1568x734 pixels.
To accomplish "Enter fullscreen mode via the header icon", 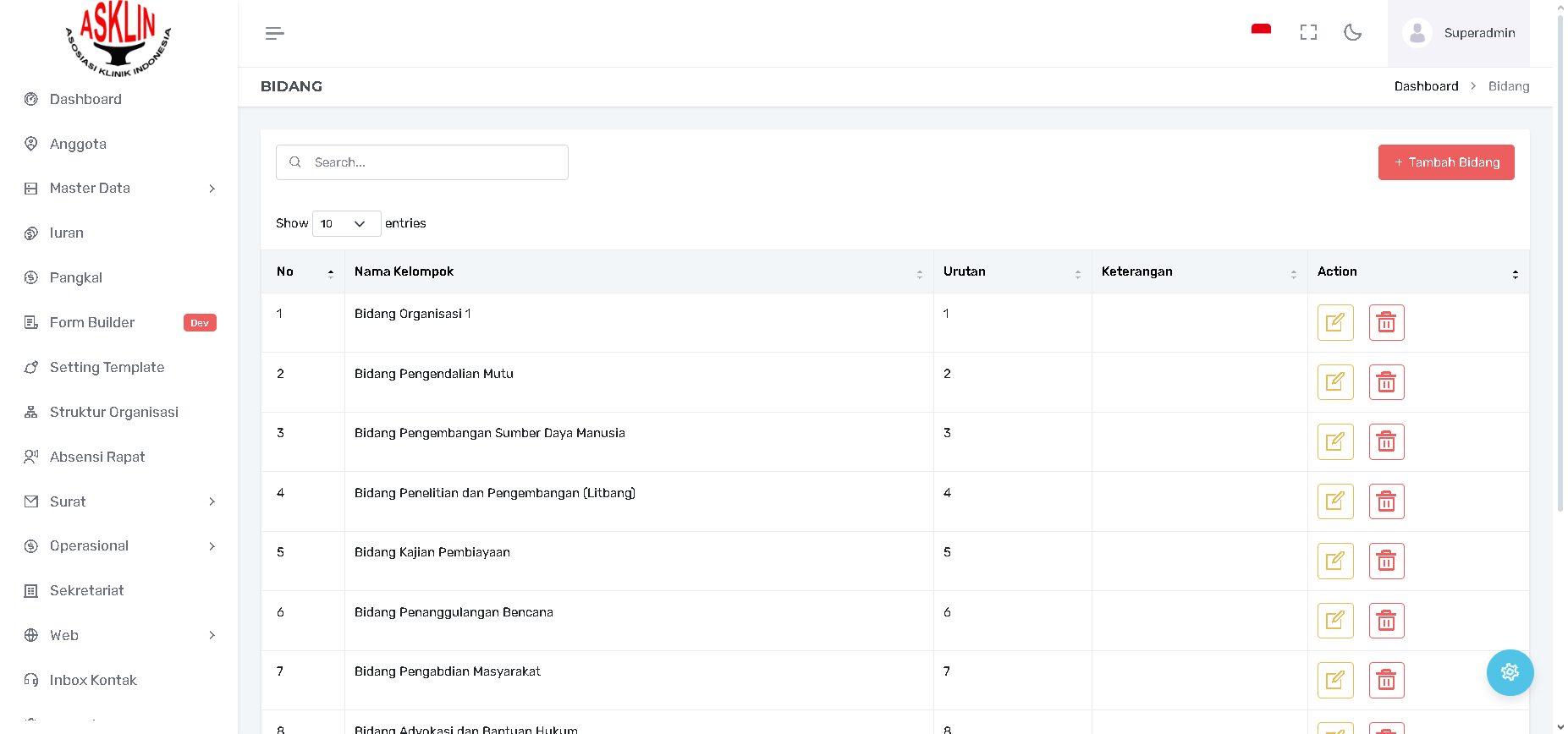I will [1308, 33].
